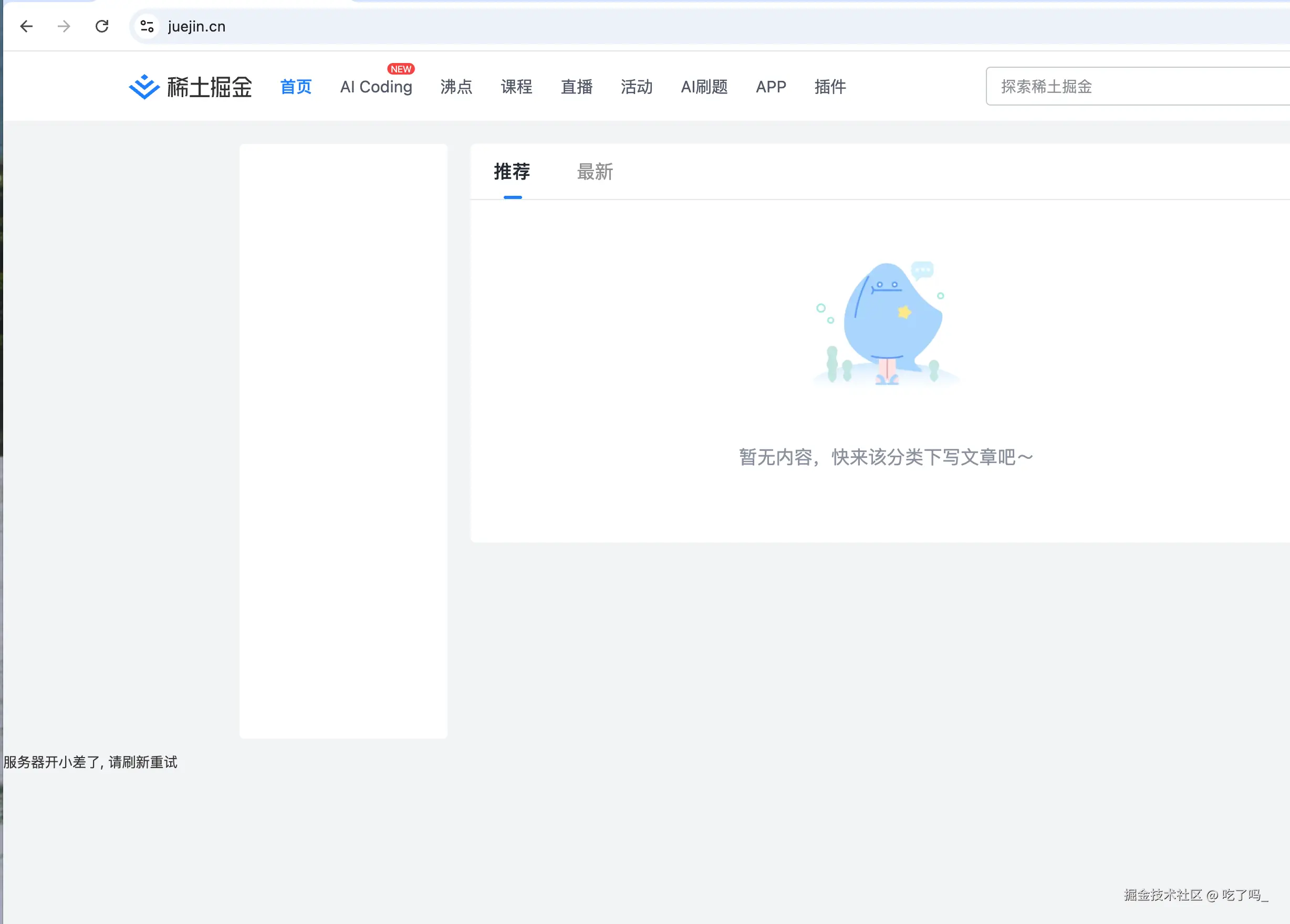The height and width of the screenshot is (924, 1290).
Task: Open the 直播 section
Action: click(x=576, y=87)
